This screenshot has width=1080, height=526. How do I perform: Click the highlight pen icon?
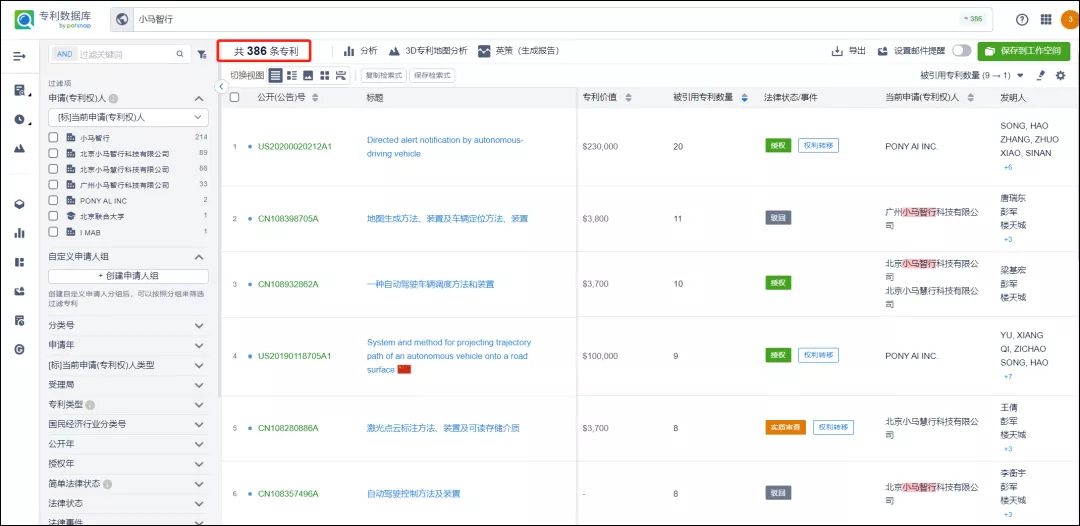coord(1041,75)
